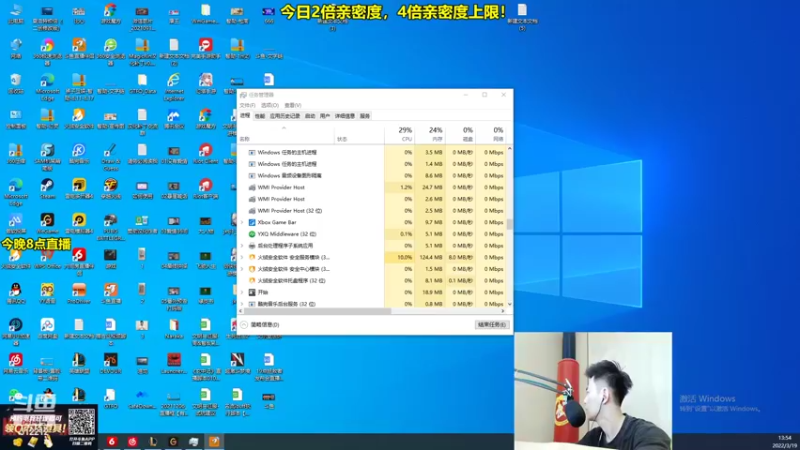Click the active orange Task Manager taskbar icon
Viewport: 800px width, 450px height.
click(214, 441)
